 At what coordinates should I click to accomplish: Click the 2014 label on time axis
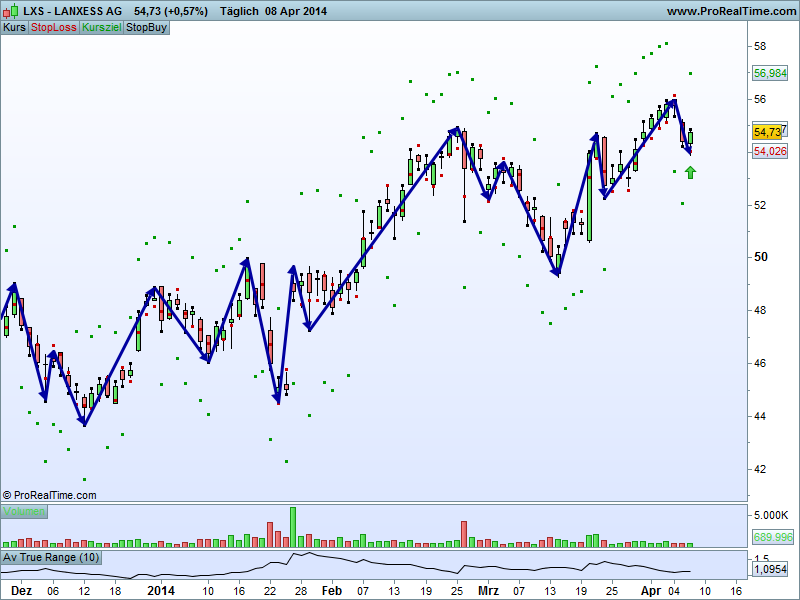click(161, 591)
